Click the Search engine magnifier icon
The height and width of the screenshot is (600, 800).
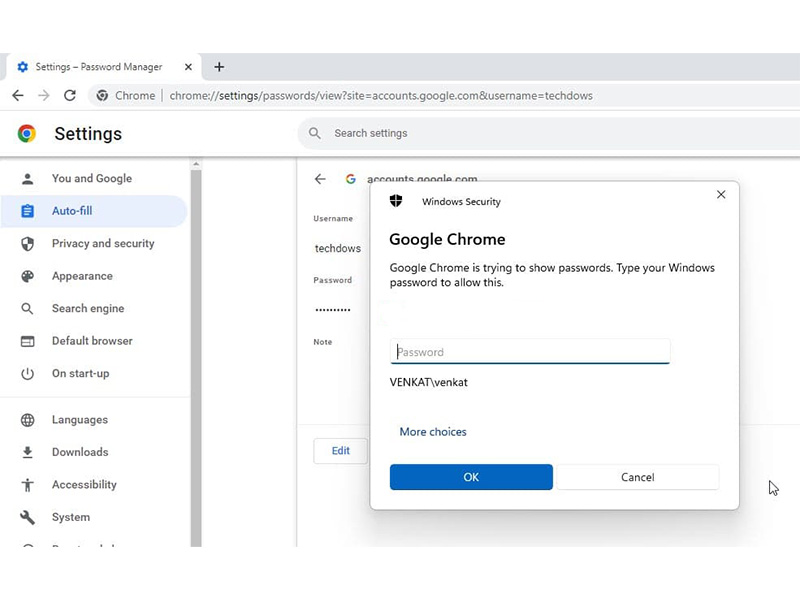pos(28,309)
